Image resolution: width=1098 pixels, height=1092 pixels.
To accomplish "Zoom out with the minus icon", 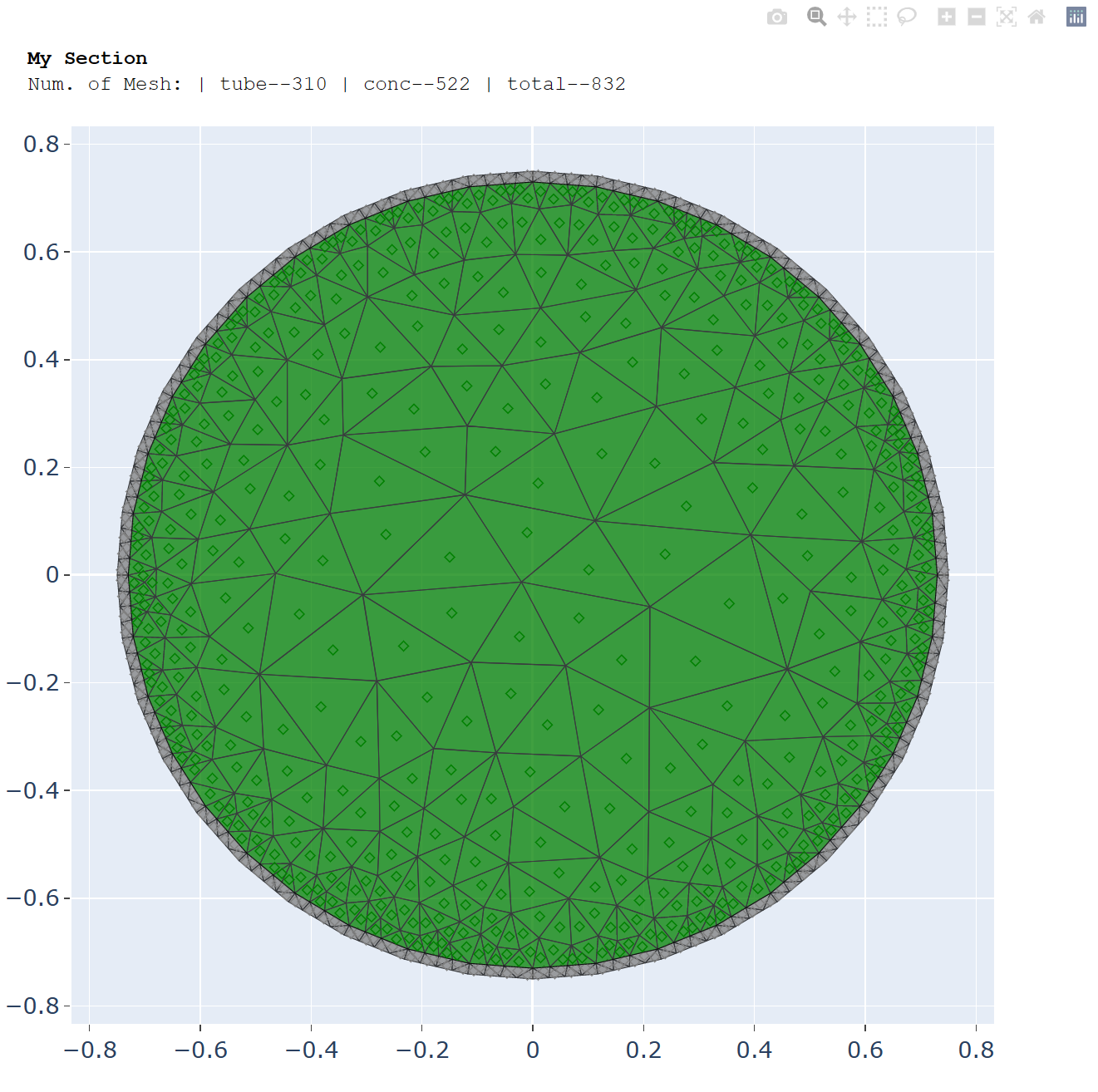I will click(x=977, y=17).
